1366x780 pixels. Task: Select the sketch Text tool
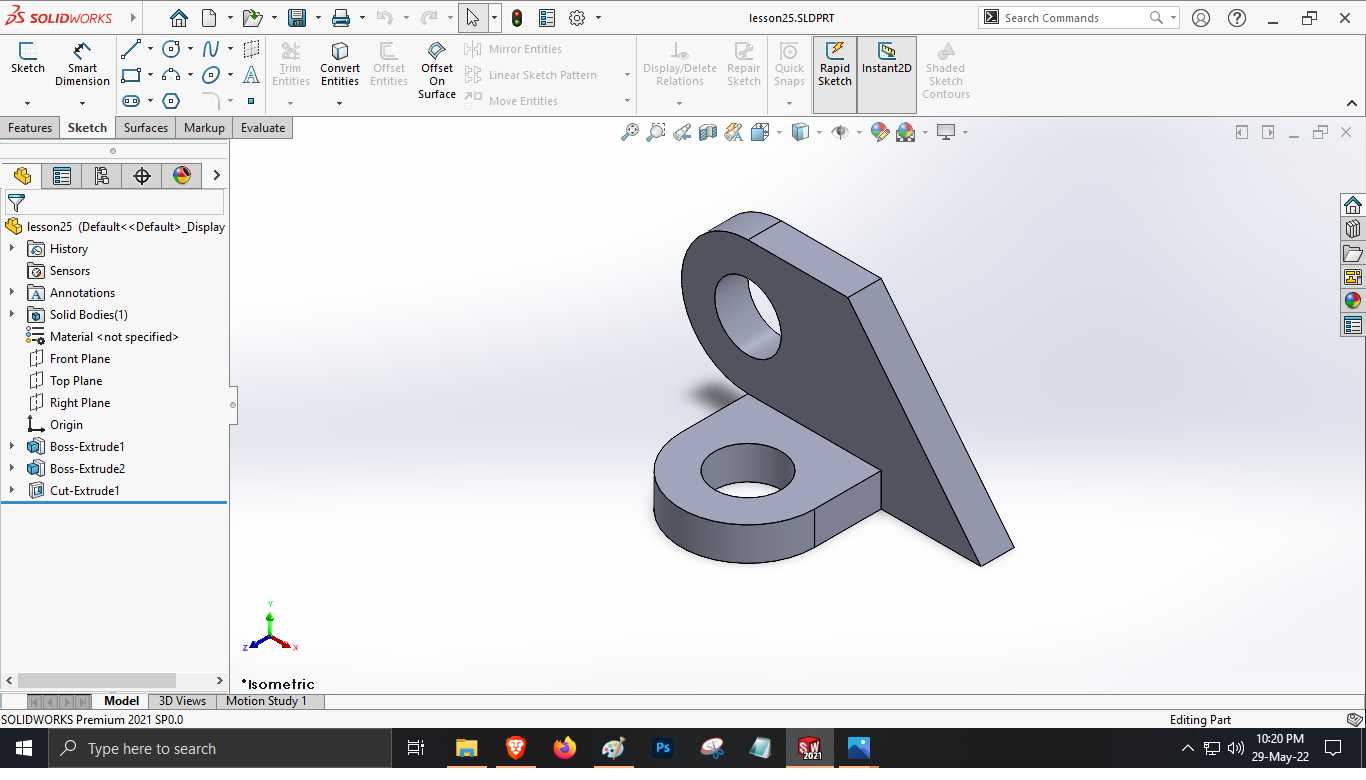pyautogui.click(x=251, y=75)
